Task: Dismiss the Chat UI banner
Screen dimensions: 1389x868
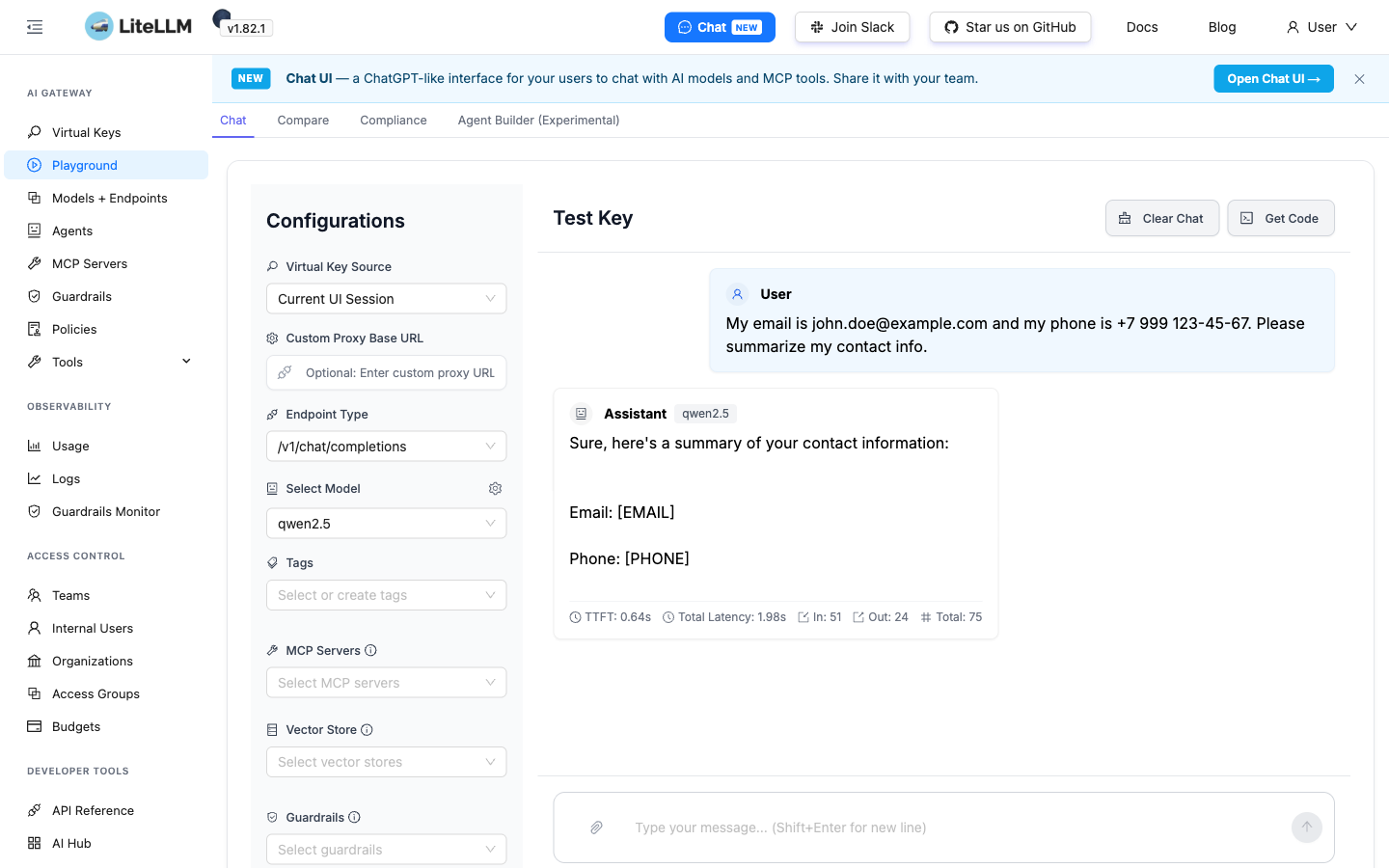Action: (x=1359, y=79)
